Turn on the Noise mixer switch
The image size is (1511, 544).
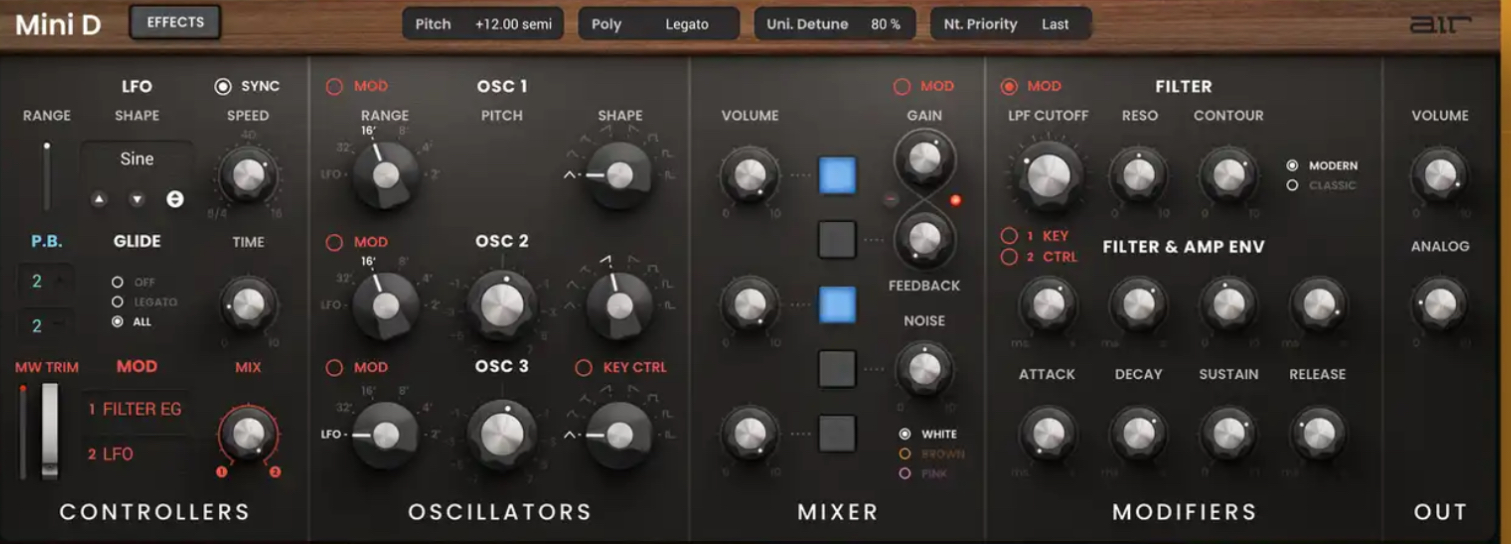tap(837, 369)
